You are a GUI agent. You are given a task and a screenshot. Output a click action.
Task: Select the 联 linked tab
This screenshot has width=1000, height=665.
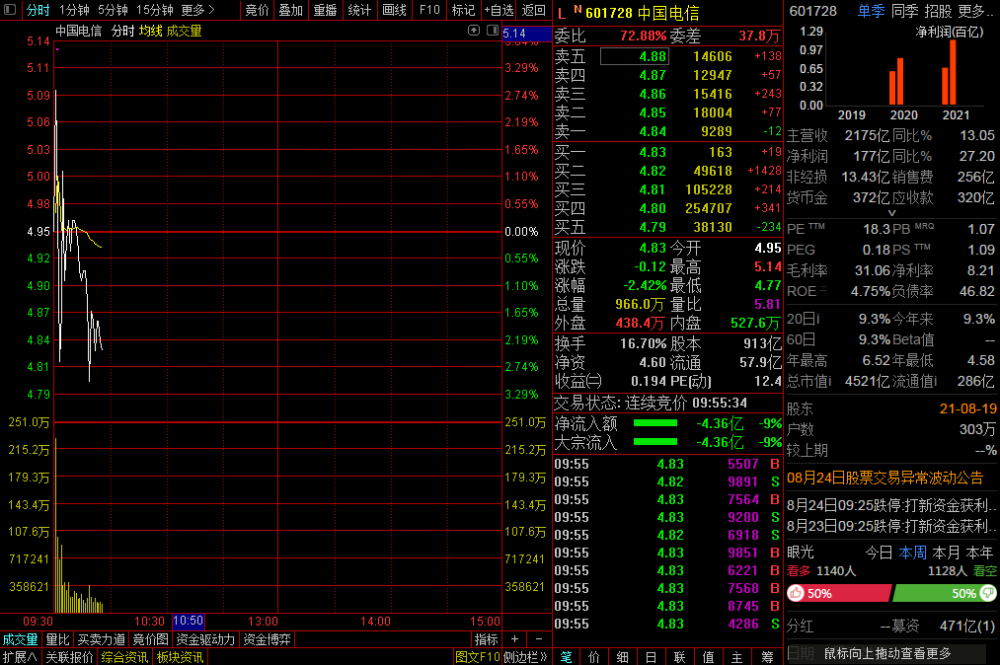[x=679, y=657]
